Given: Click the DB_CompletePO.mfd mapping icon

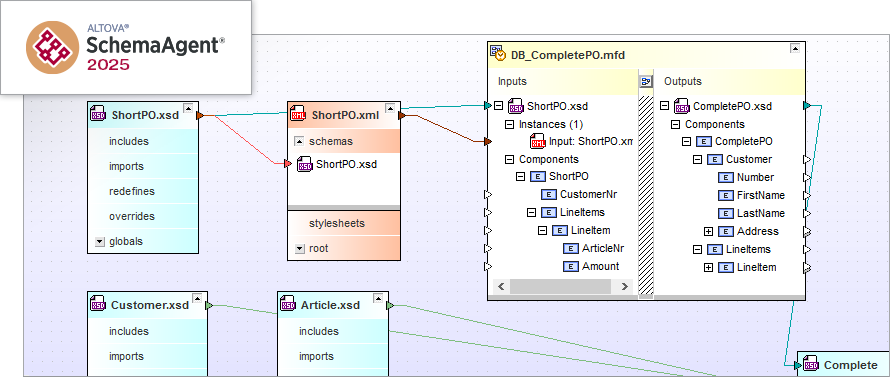Looking at the screenshot, I should coord(498,53).
